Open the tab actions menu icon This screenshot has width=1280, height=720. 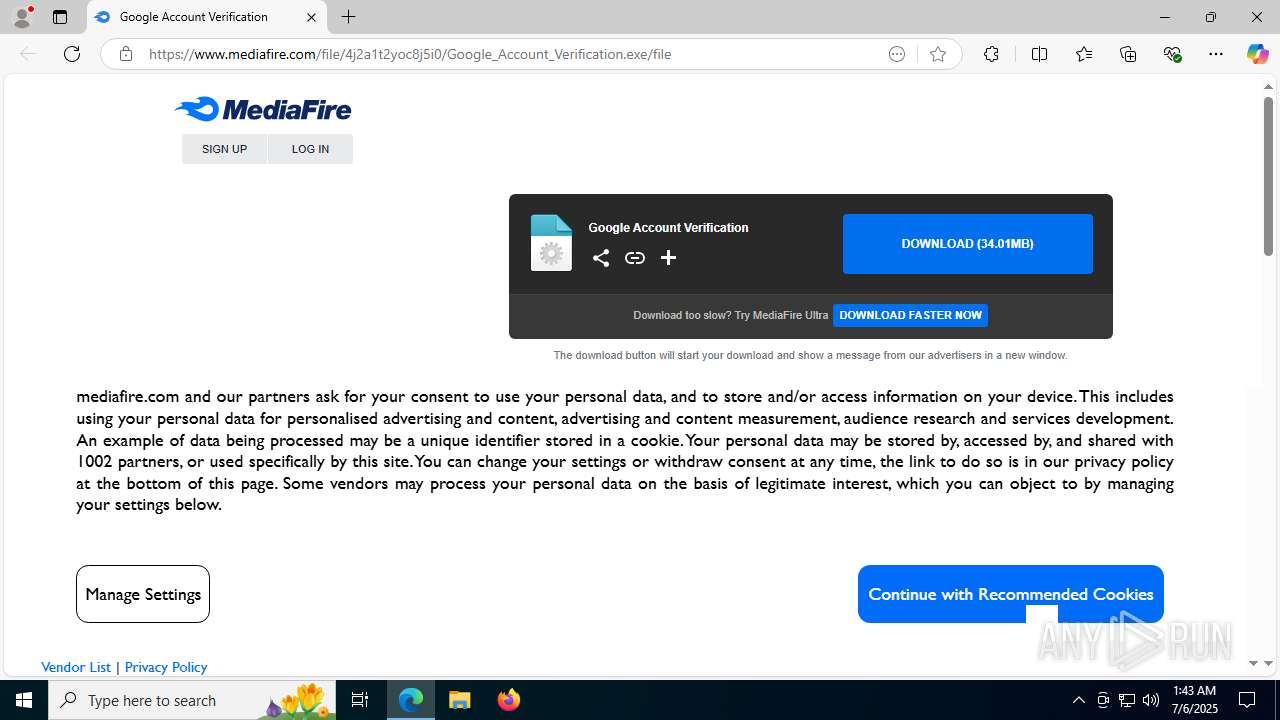(60, 17)
